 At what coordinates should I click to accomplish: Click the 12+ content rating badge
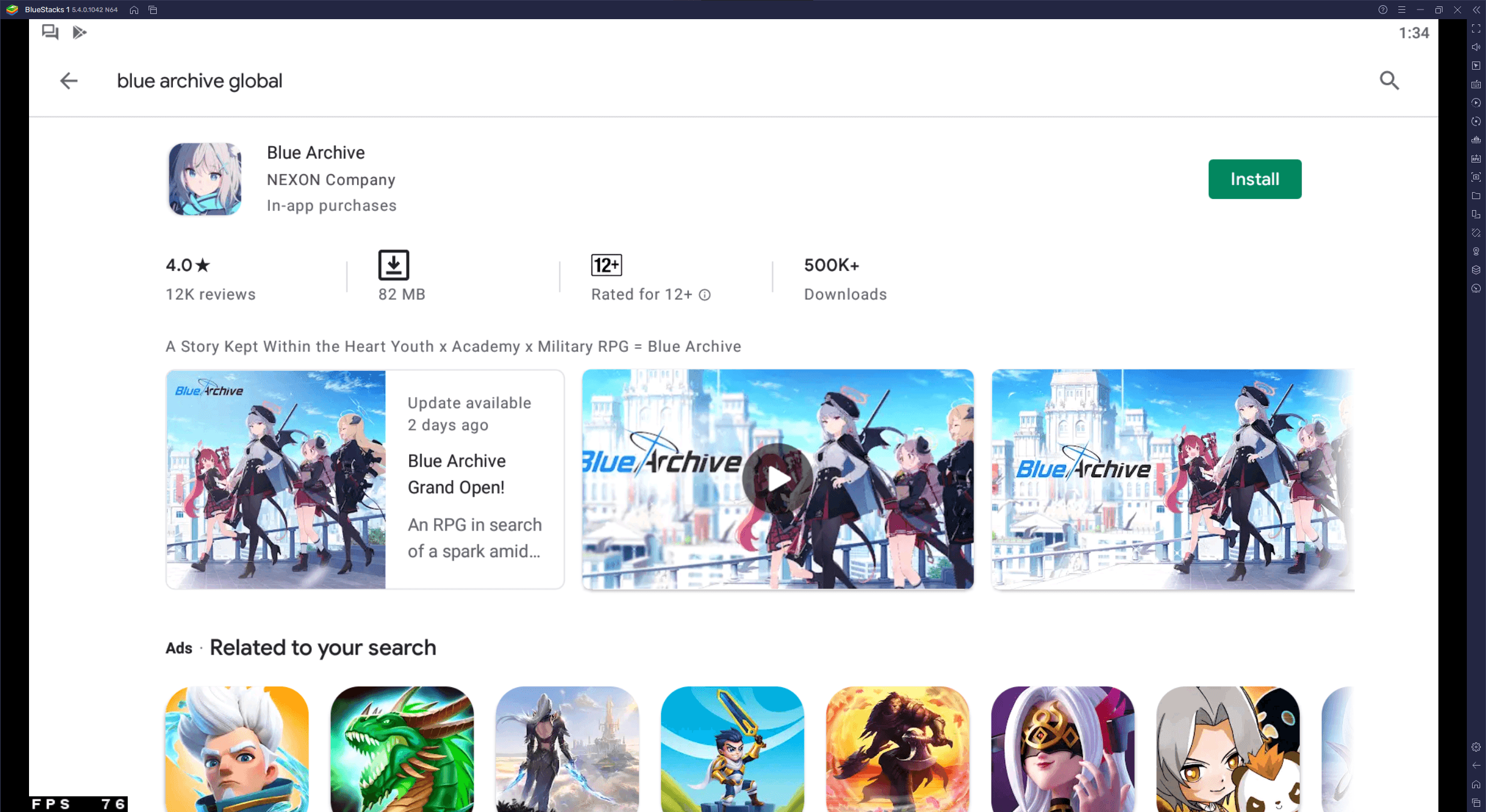[x=607, y=265]
